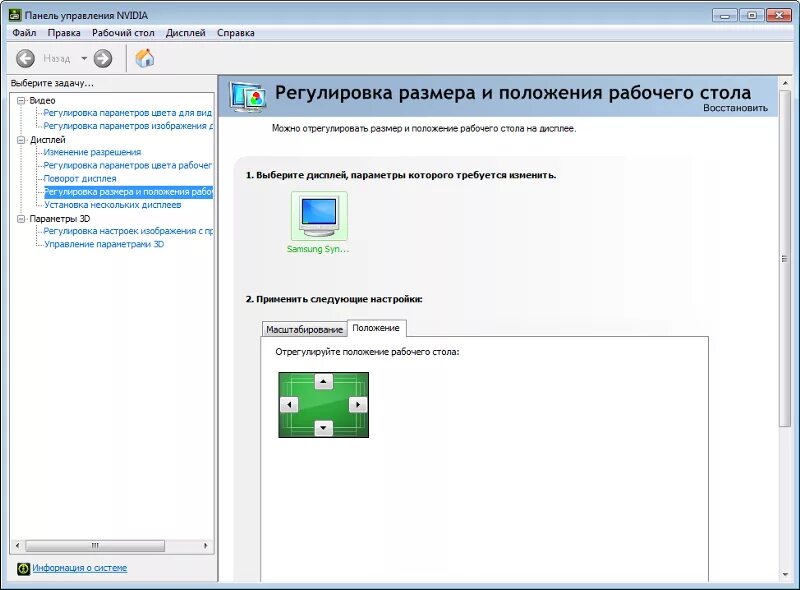Image resolution: width=800 pixels, height=590 pixels.
Task: Open Регулировка параметров изображения for video
Action: 128,126
